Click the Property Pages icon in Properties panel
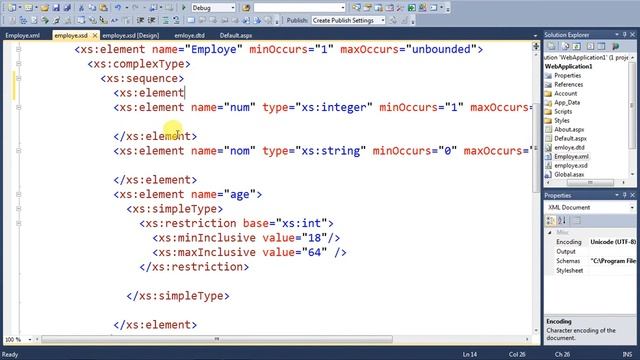Image resolution: width=640 pixels, height=360 pixels. tap(577, 221)
